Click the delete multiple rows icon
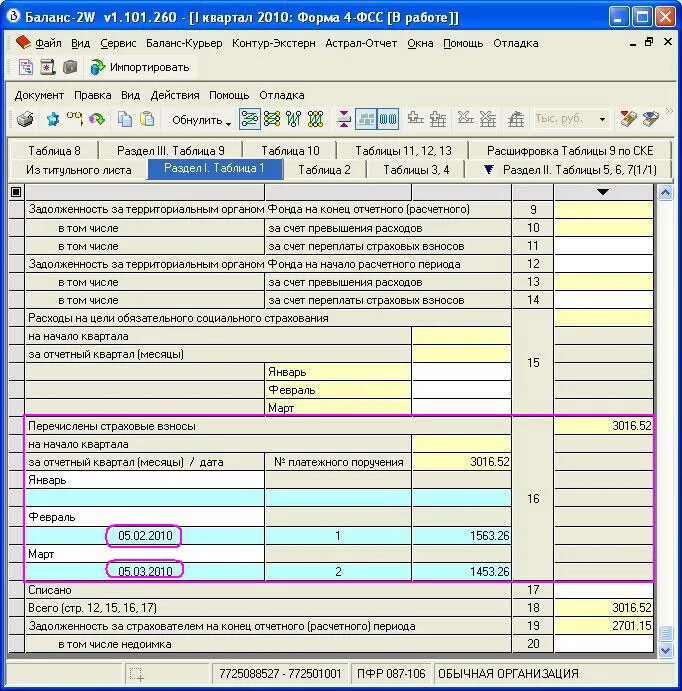 [487, 119]
